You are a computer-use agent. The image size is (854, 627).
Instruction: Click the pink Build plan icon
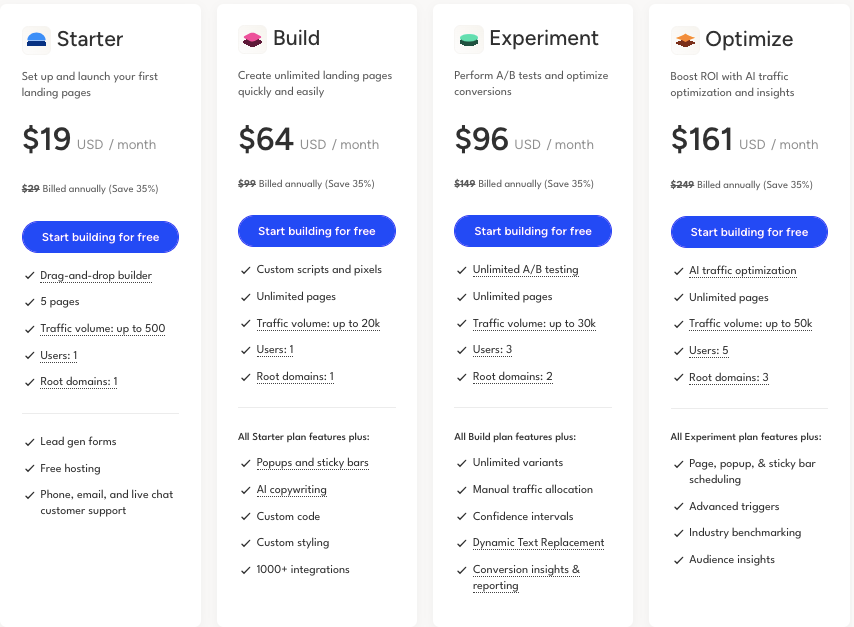253,39
